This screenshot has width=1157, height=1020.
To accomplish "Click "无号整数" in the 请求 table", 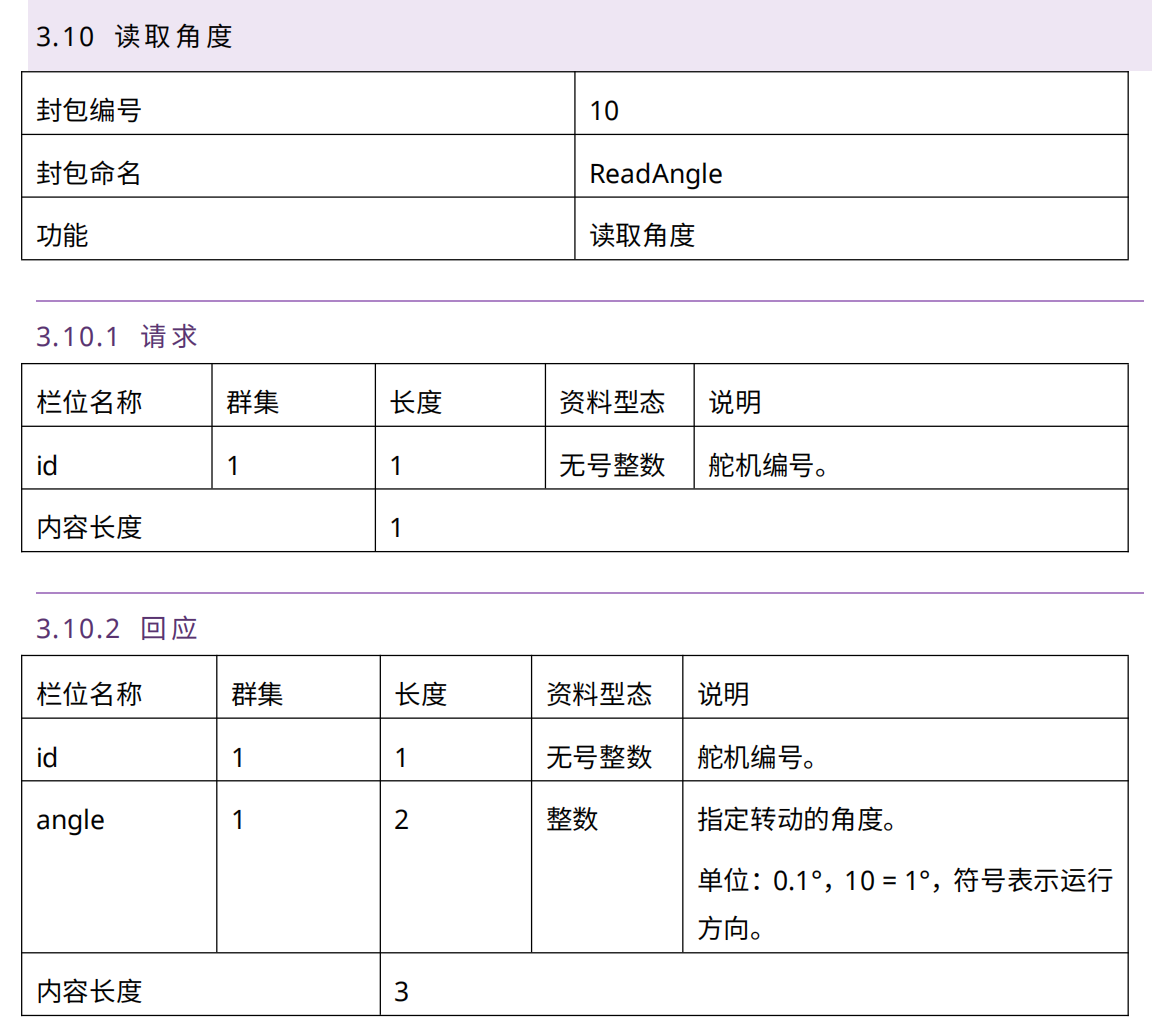I will click(x=611, y=465).
